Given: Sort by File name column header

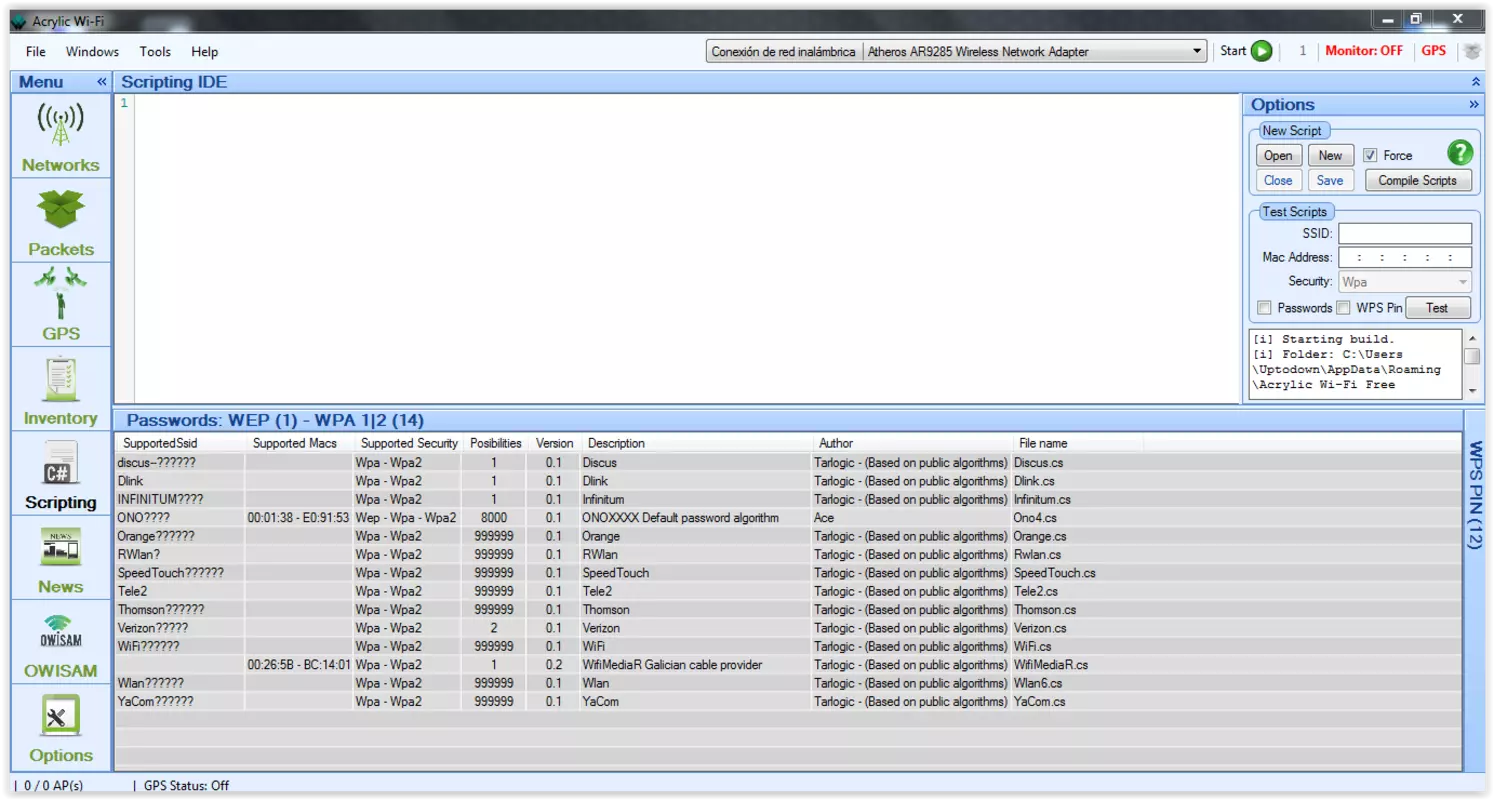Looking at the screenshot, I should point(1077,443).
